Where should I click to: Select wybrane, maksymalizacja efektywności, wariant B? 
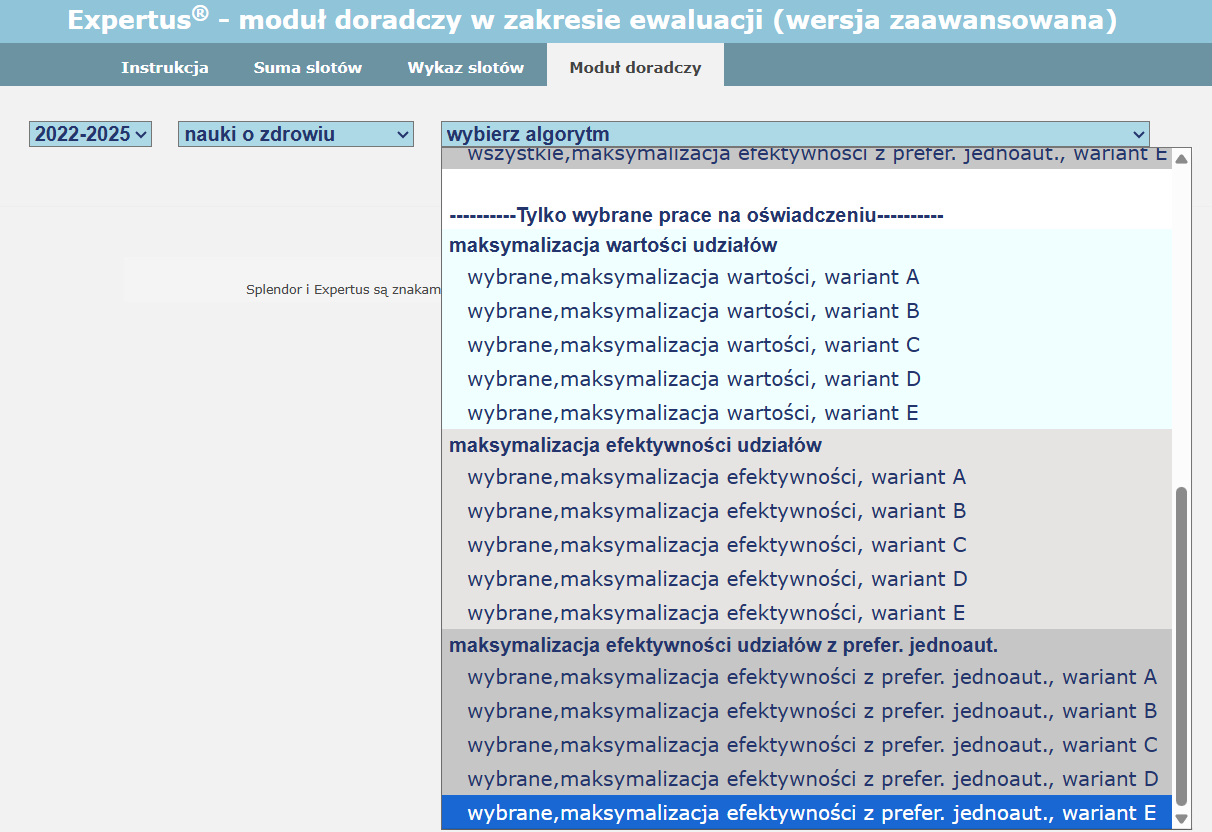tap(716, 511)
